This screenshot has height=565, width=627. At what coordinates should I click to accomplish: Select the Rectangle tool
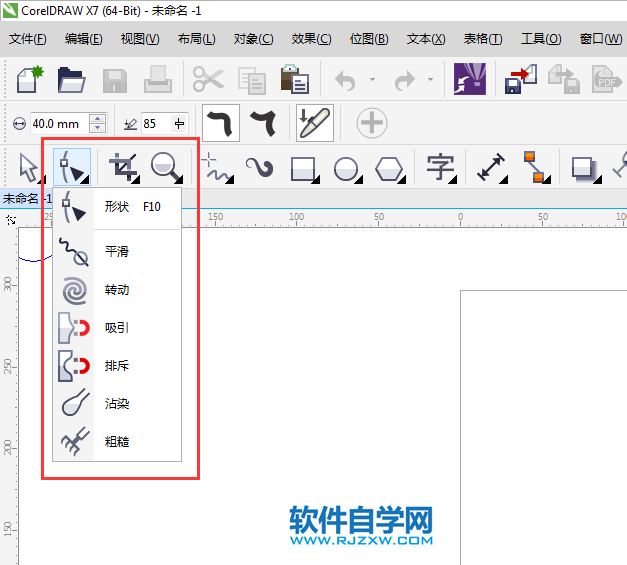[x=304, y=169]
